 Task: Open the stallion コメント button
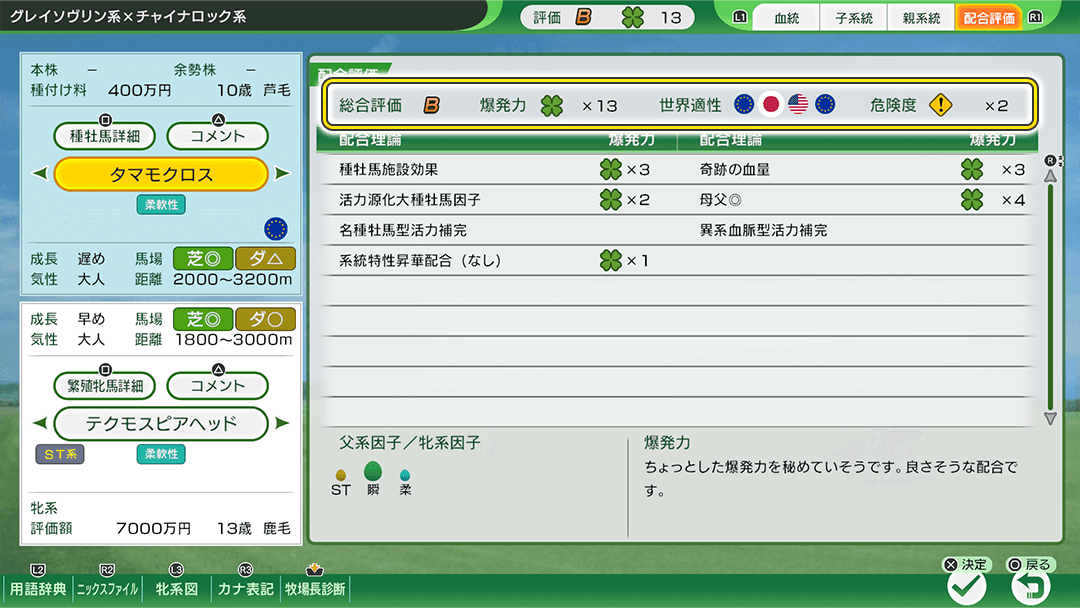[x=218, y=136]
